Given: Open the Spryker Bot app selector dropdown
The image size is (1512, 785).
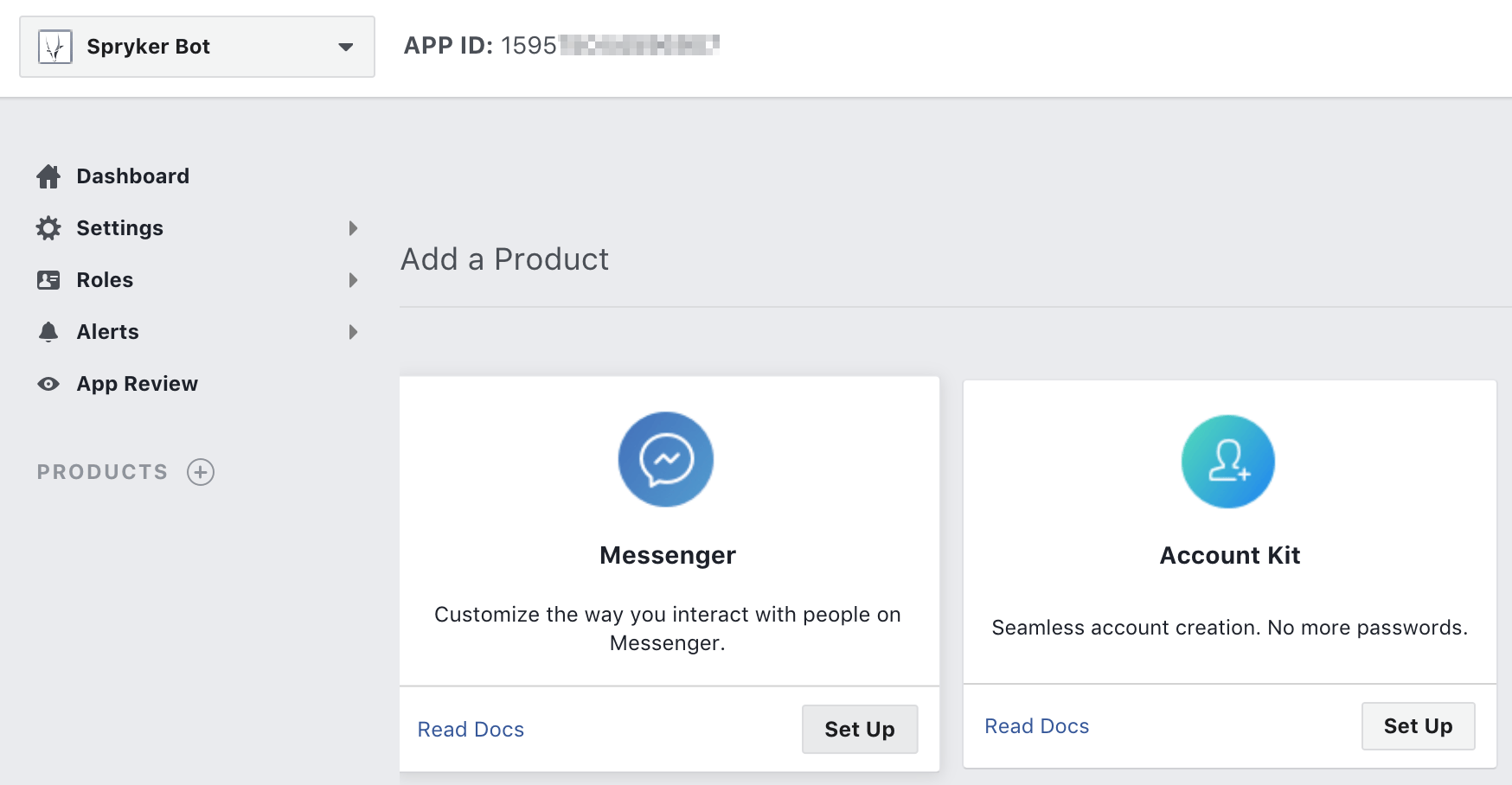Looking at the screenshot, I should click(x=345, y=47).
